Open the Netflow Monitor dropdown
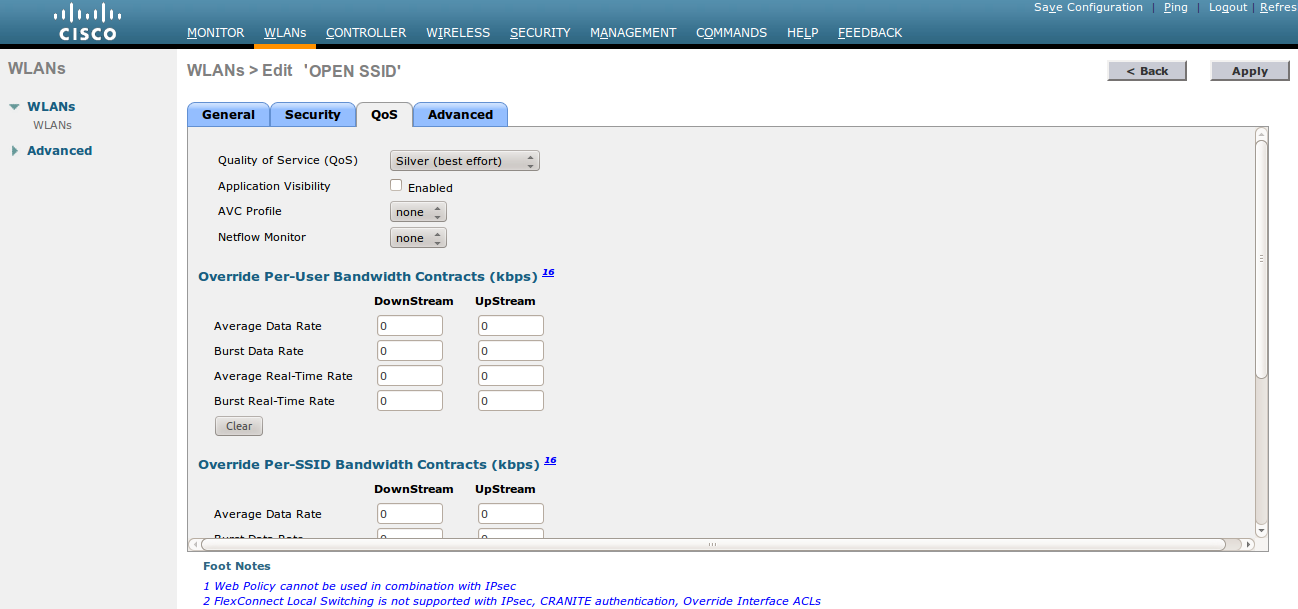 (x=418, y=237)
